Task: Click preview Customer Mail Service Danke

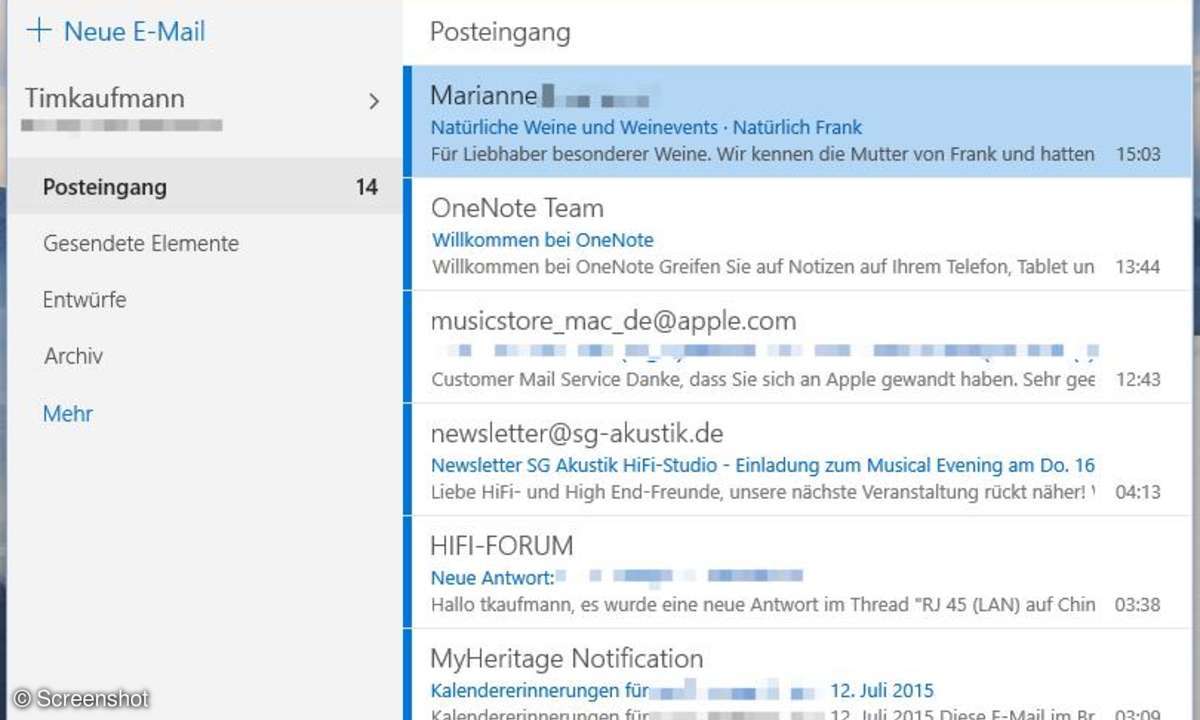Action: (x=763, y=380)
